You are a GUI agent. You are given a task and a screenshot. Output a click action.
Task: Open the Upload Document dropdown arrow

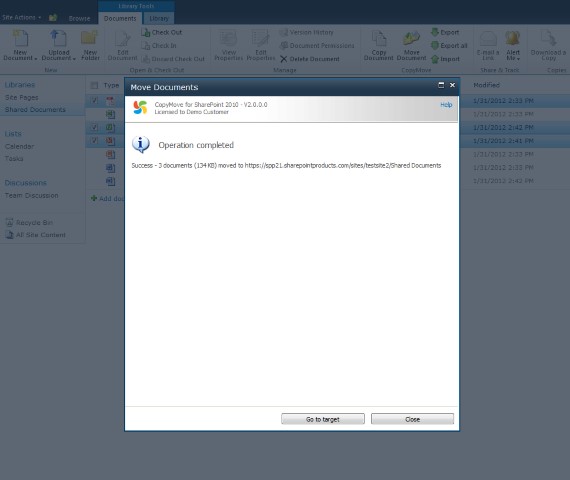pyautogui.click(x=74, y=59)
